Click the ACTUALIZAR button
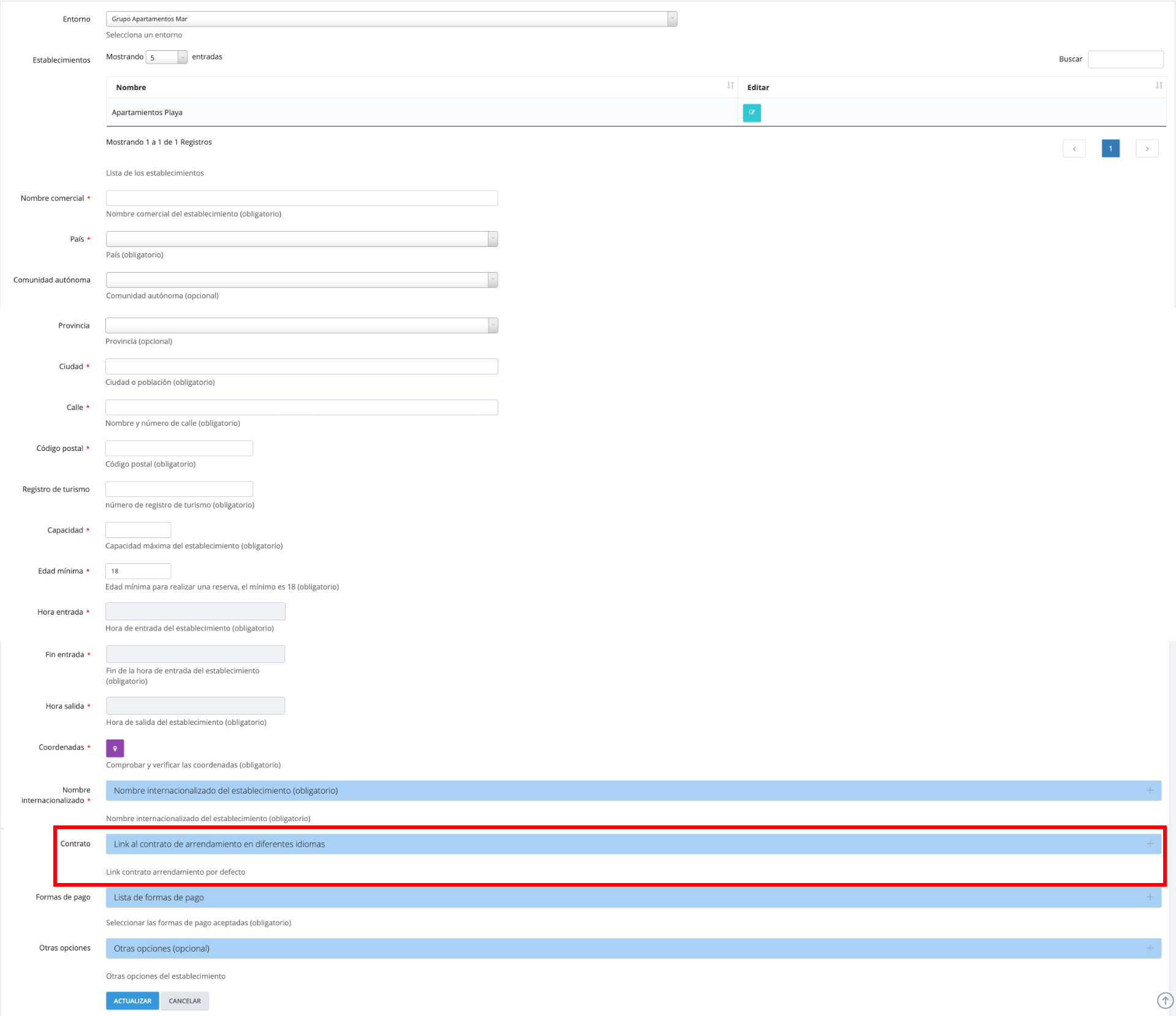The height and width of the screenshot is (1016, 1176). (132, 1001)
